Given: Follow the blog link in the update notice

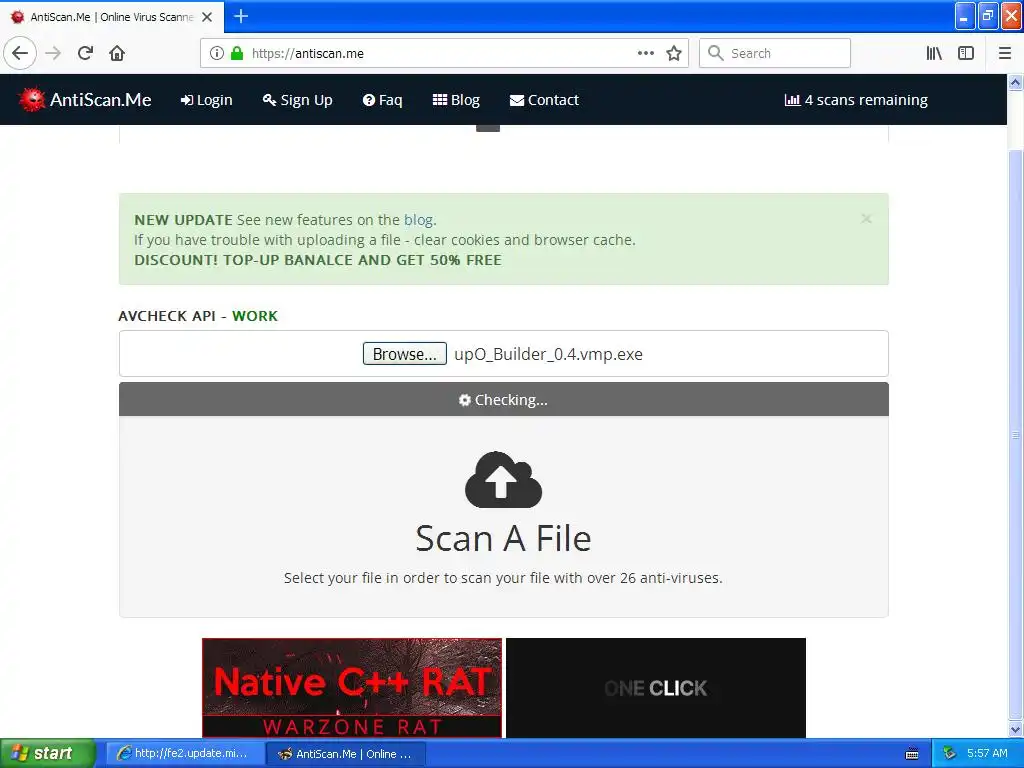Looking at the screenshot, I should tap(418, 220).
